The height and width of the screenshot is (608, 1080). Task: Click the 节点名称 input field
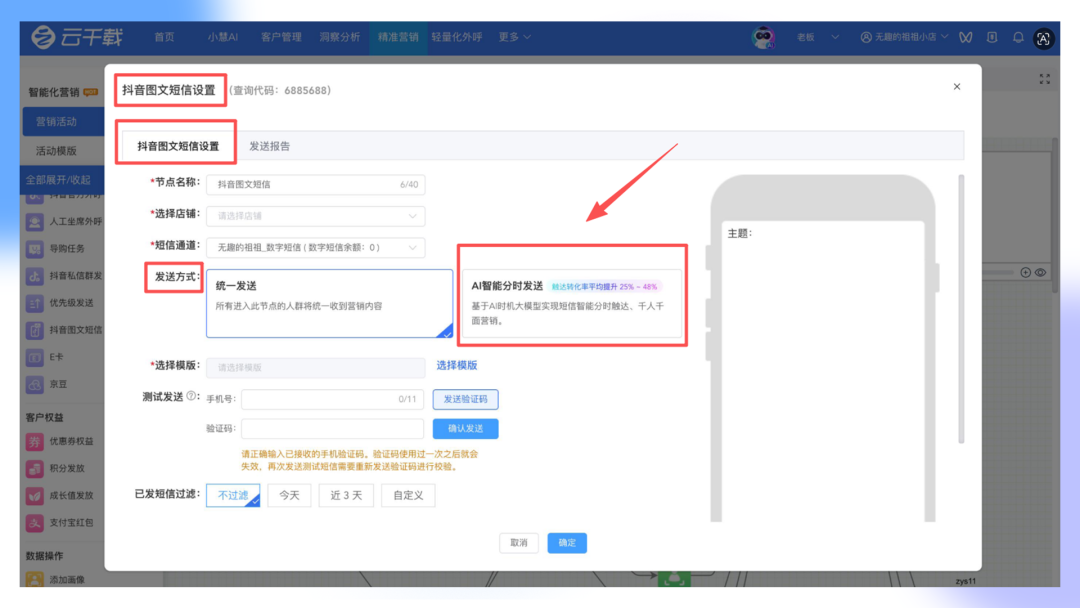click(315, 185)
